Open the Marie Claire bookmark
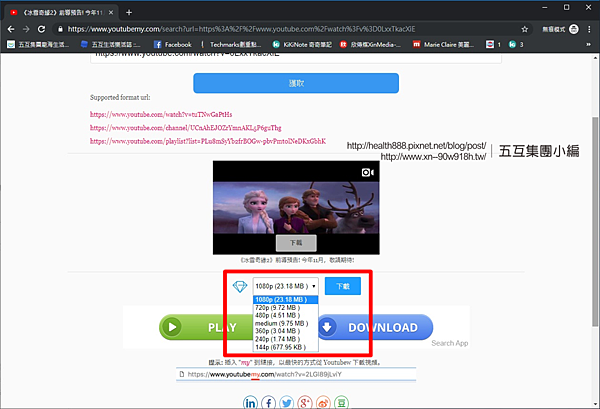 (x=443, y=44)
